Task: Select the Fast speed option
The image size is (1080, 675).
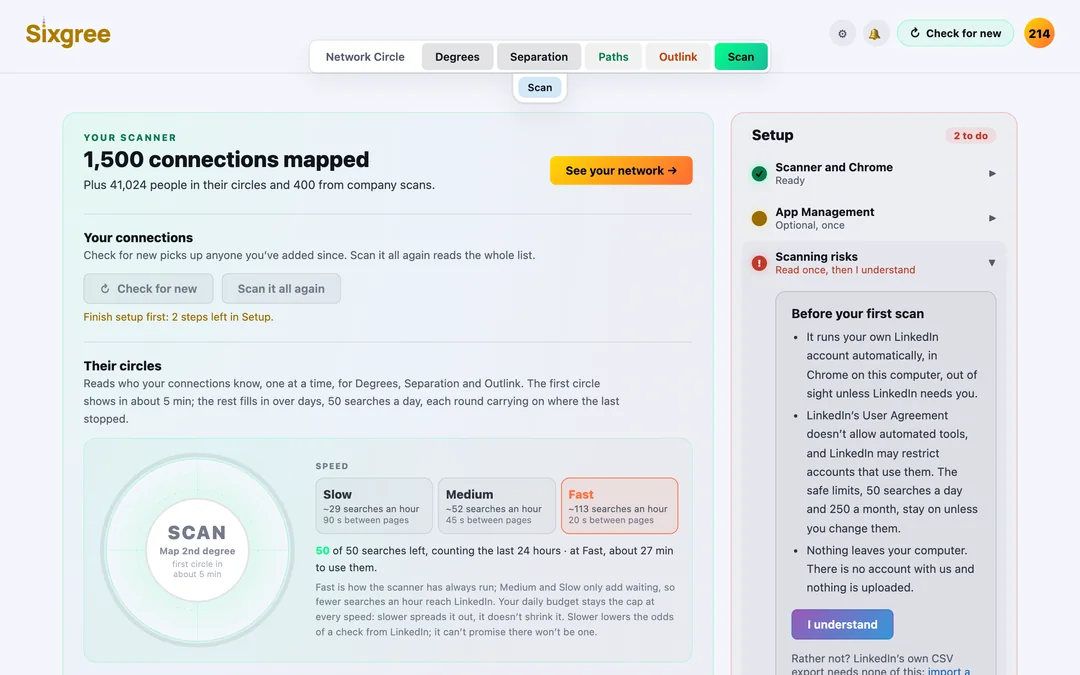Action: (619, 506)
